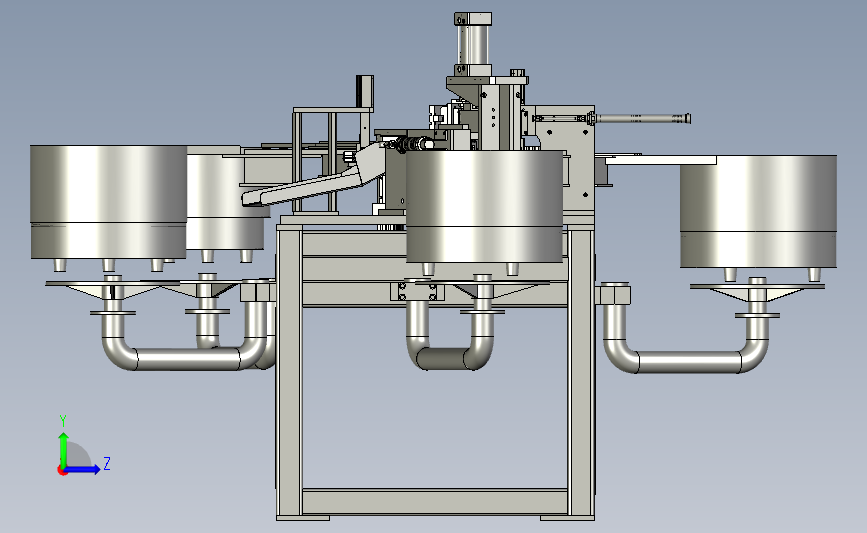Click the red origin point of the axis triad

62,471
